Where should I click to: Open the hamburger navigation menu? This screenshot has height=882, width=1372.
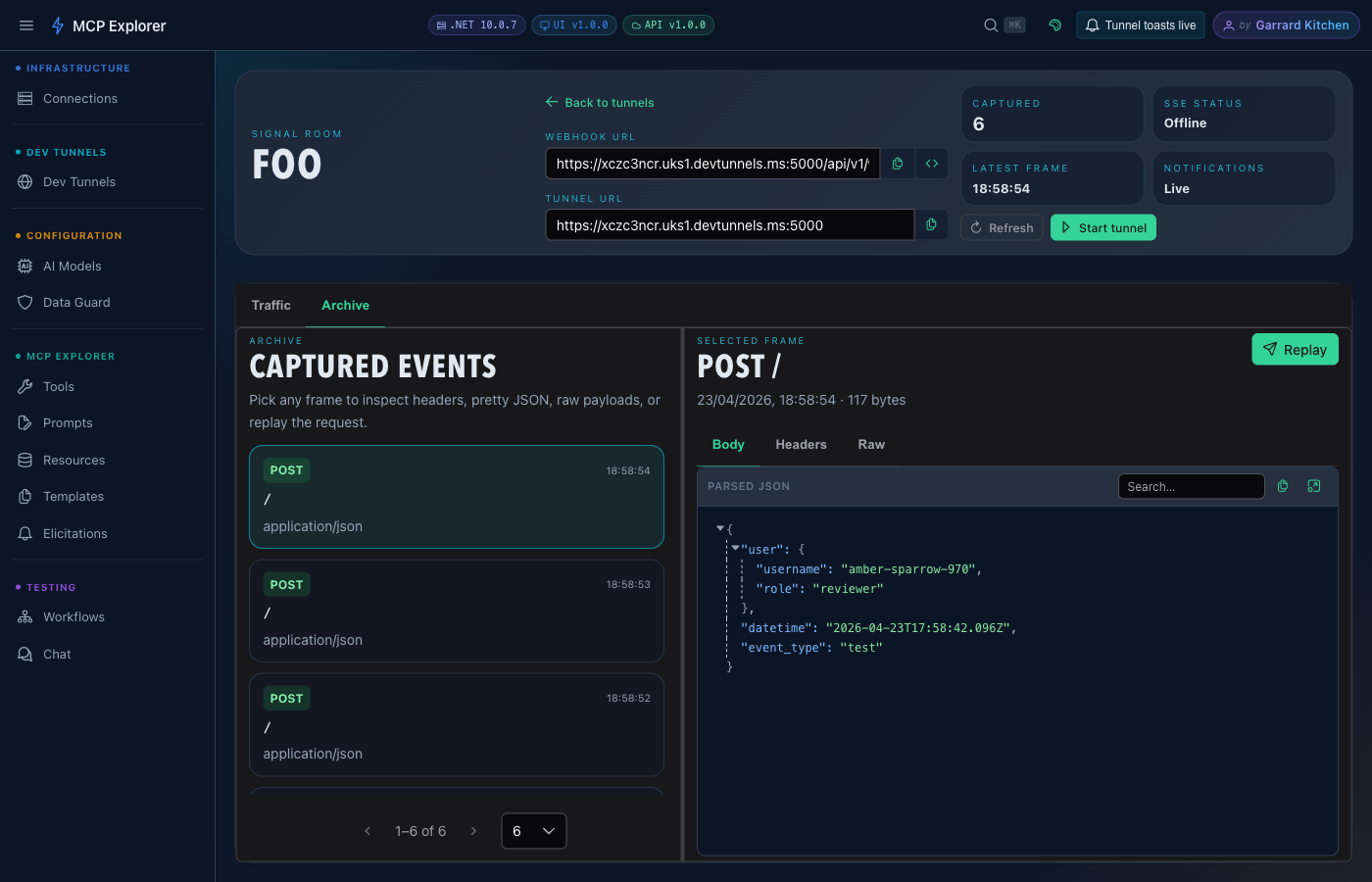point(26,25)
